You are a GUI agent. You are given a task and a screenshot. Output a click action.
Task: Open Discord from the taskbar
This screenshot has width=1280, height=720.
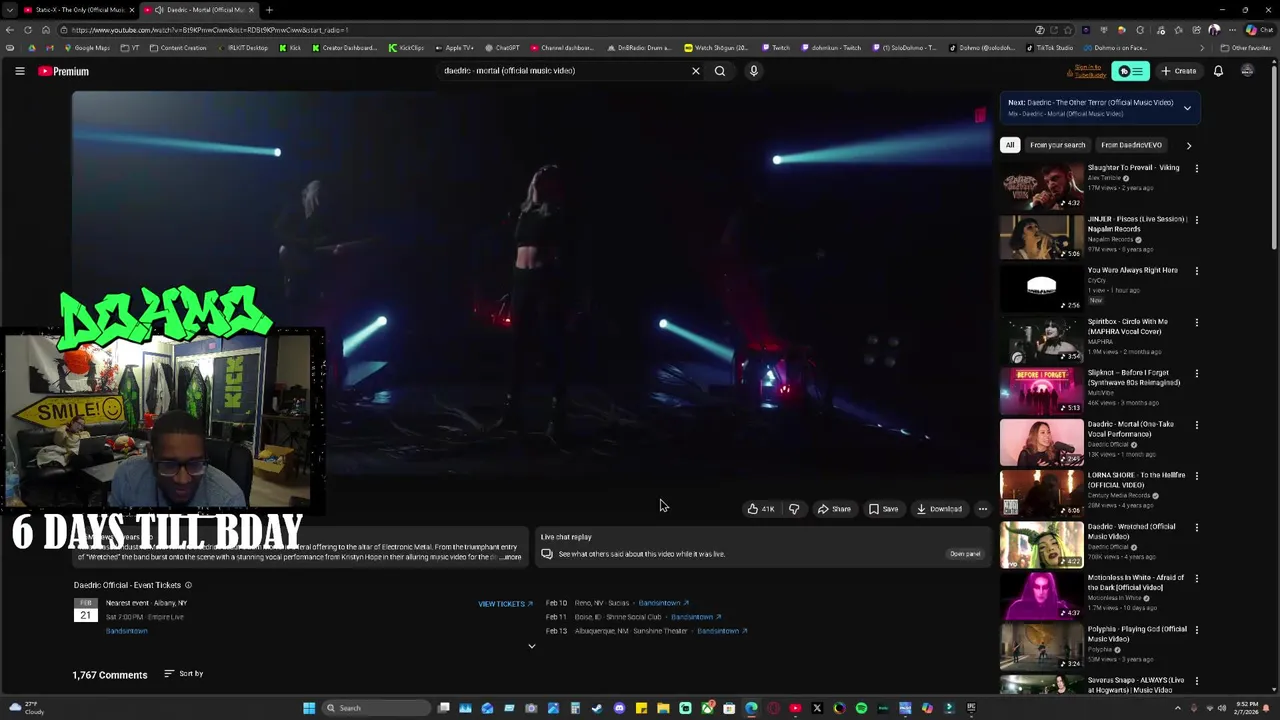point(619,708)
